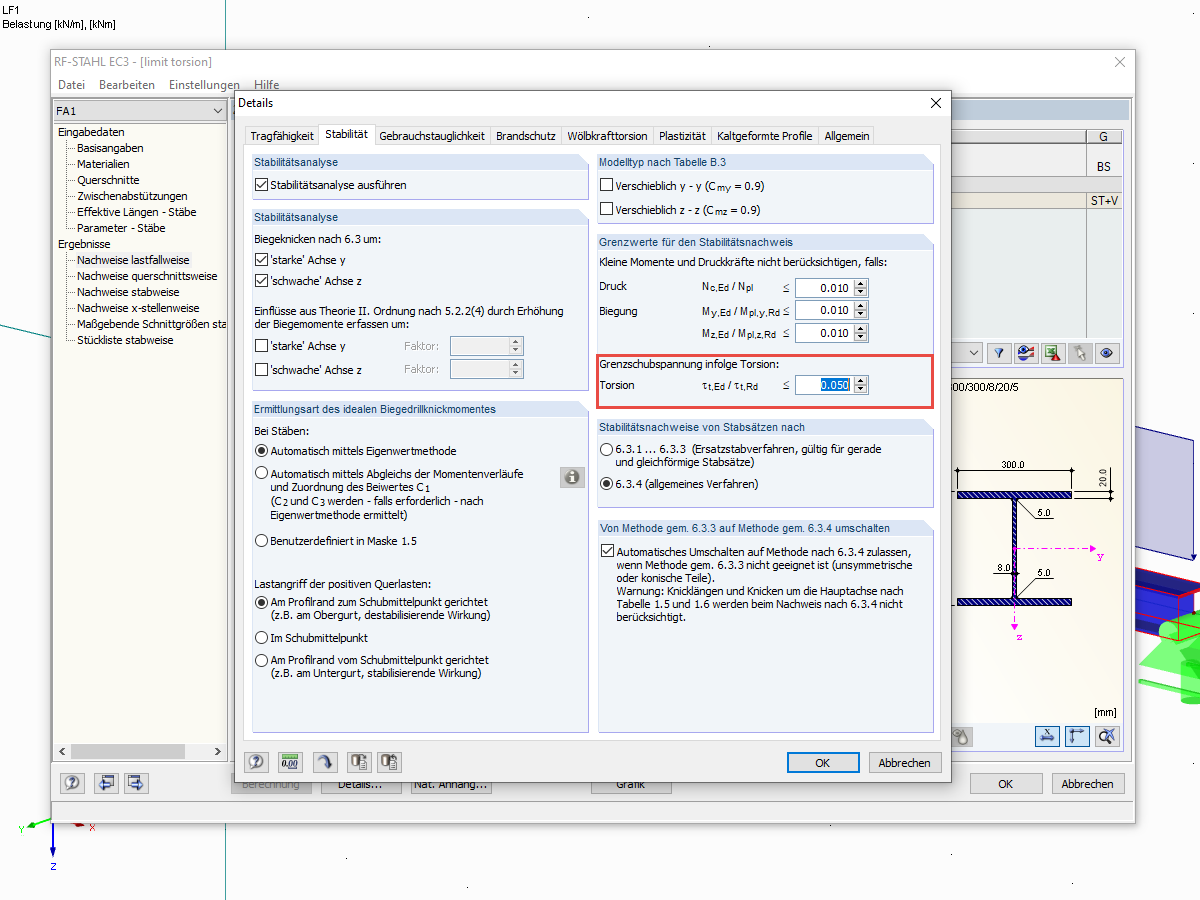Click the units and decimals icon
Screen dimensions: 1200x900
pos(291,762)
